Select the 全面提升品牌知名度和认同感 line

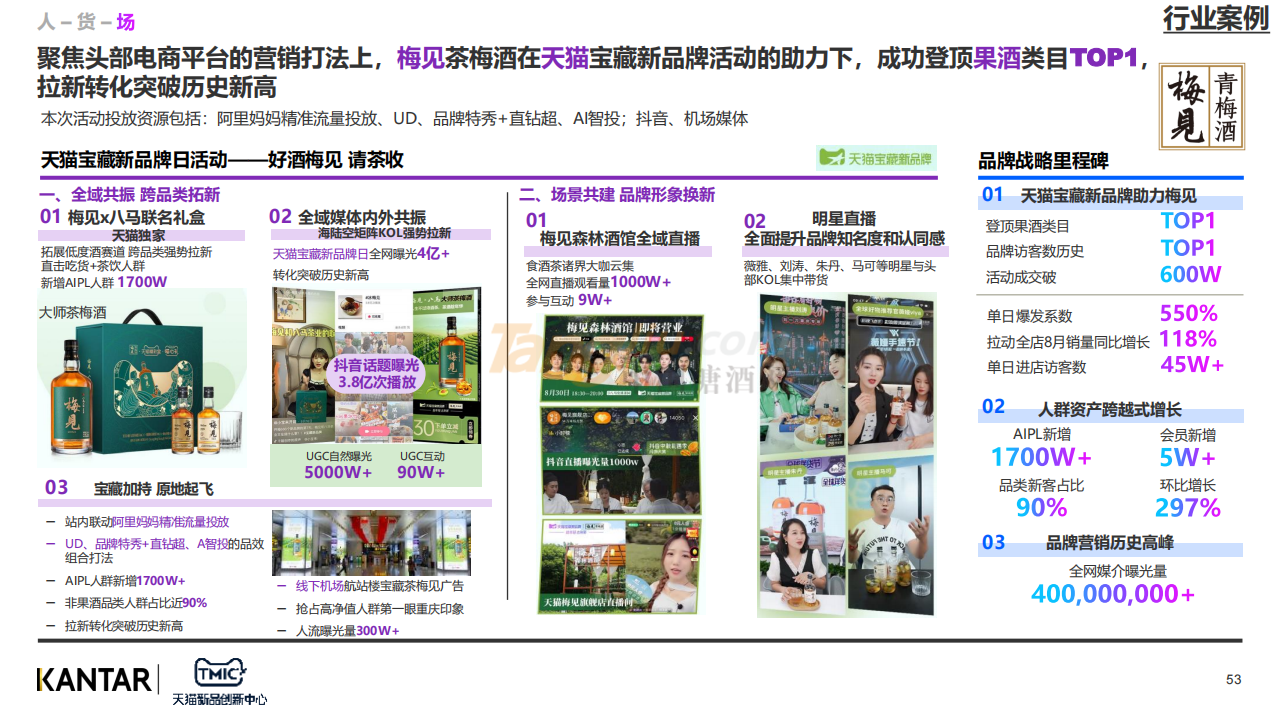click(844, 239)
